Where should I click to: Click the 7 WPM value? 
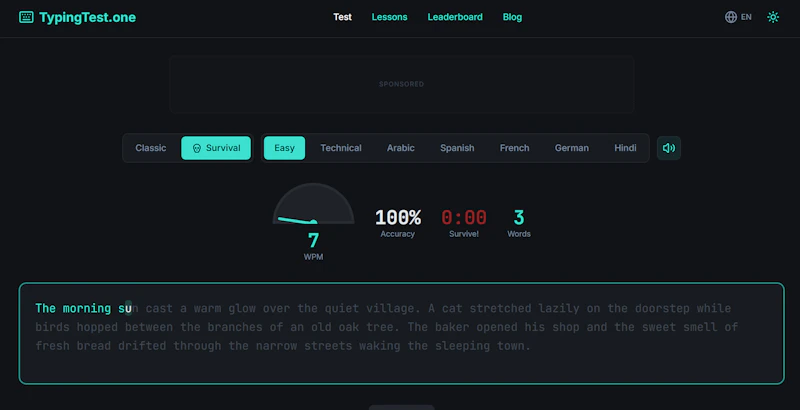point(313,240)
